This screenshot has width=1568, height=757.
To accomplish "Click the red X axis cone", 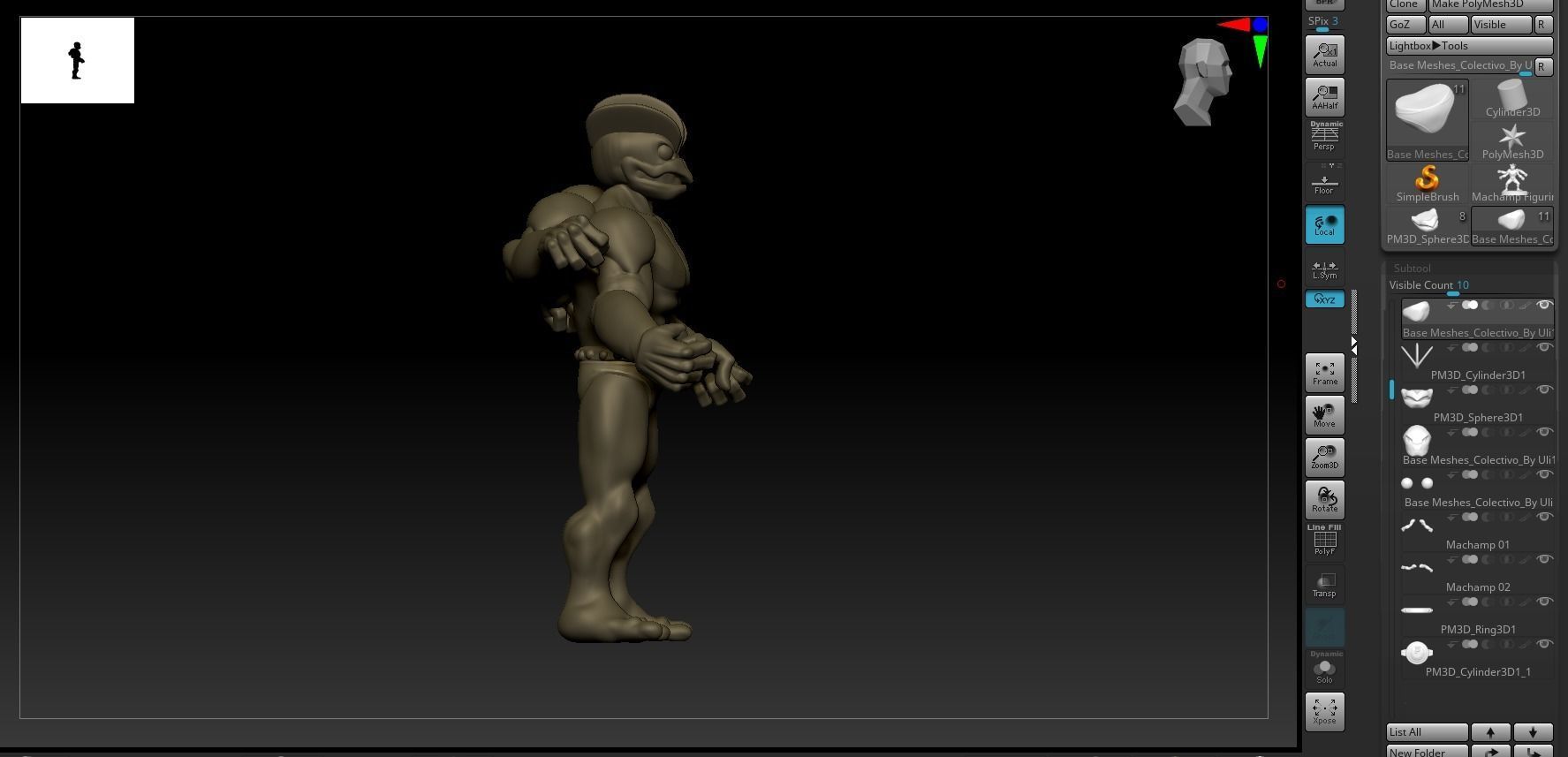I will point(1233,25).
